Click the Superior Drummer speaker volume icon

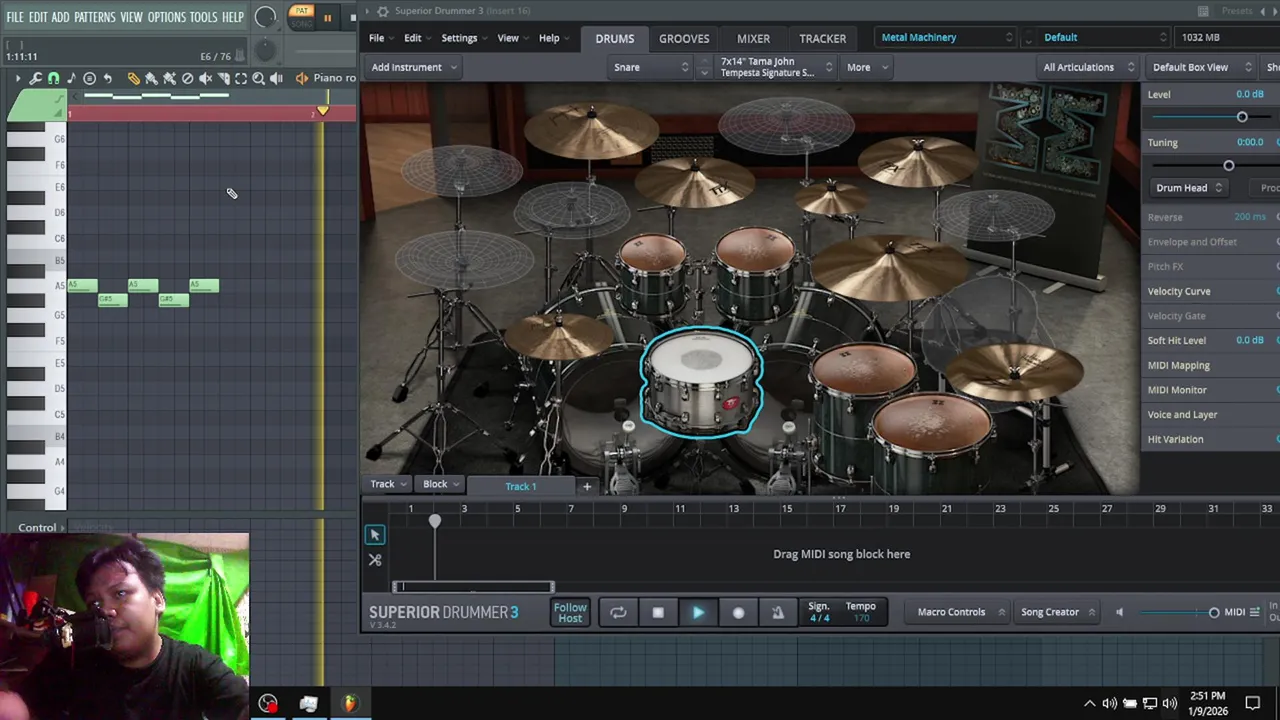point(1119,612)
